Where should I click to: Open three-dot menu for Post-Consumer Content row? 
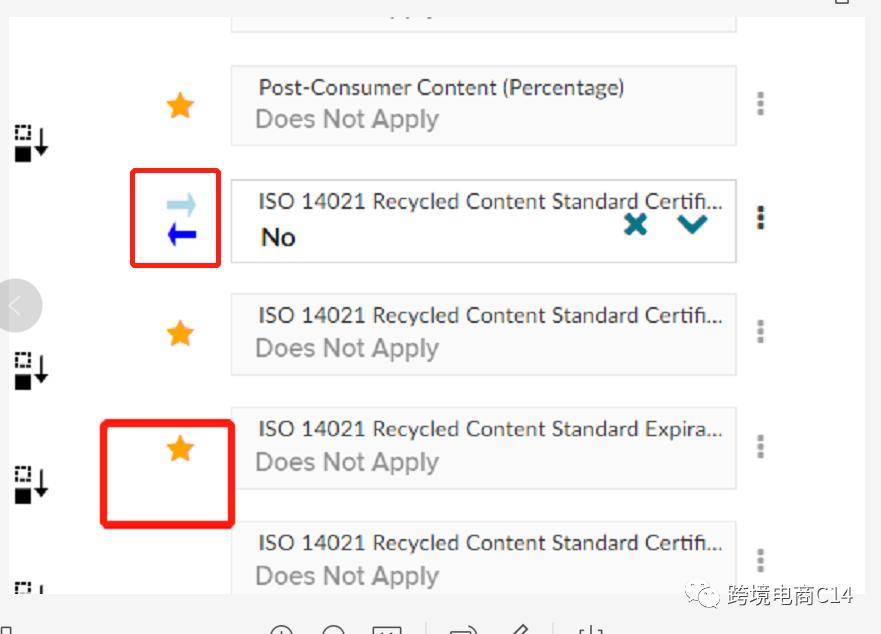pos(761,103)
